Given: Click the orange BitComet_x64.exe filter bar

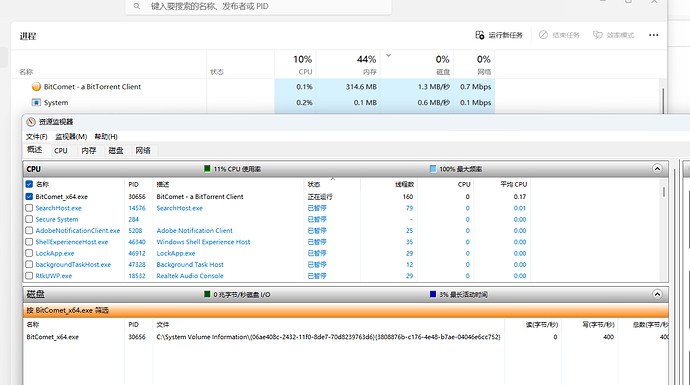Looking at the screenshot, I should pyautogui.click(x=346, y=310).
